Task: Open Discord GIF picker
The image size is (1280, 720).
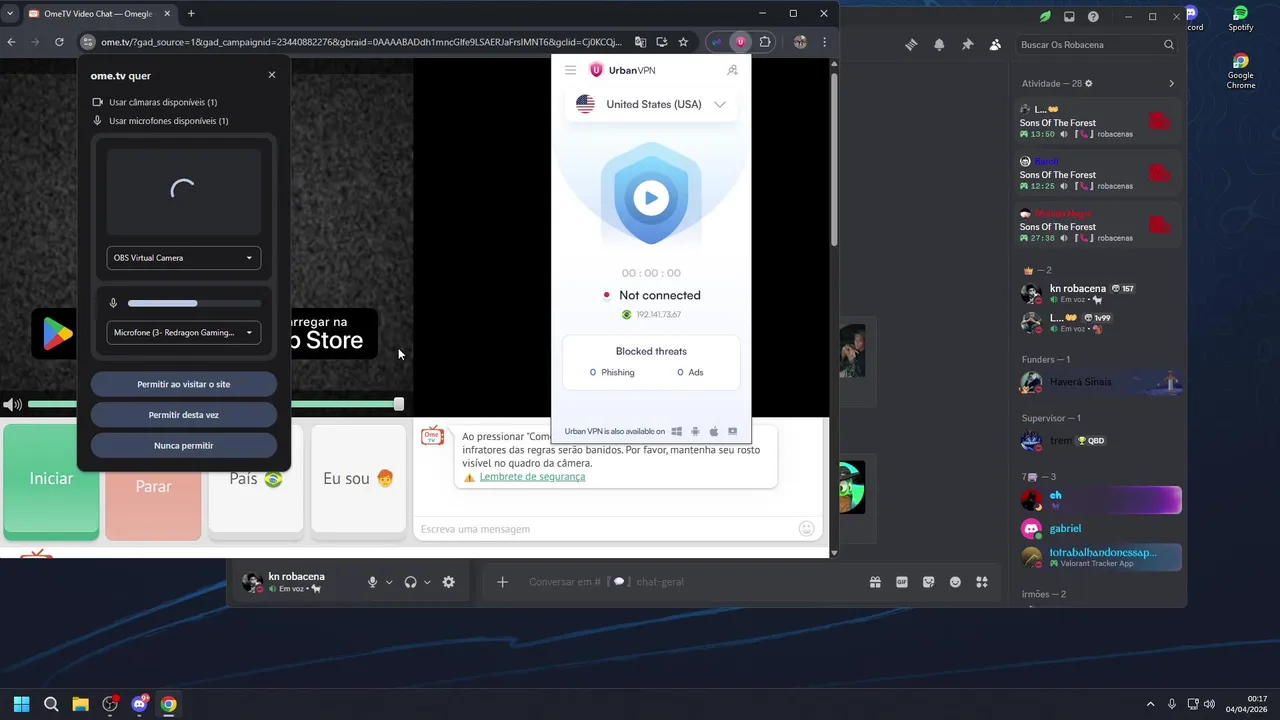Action: 902,582
